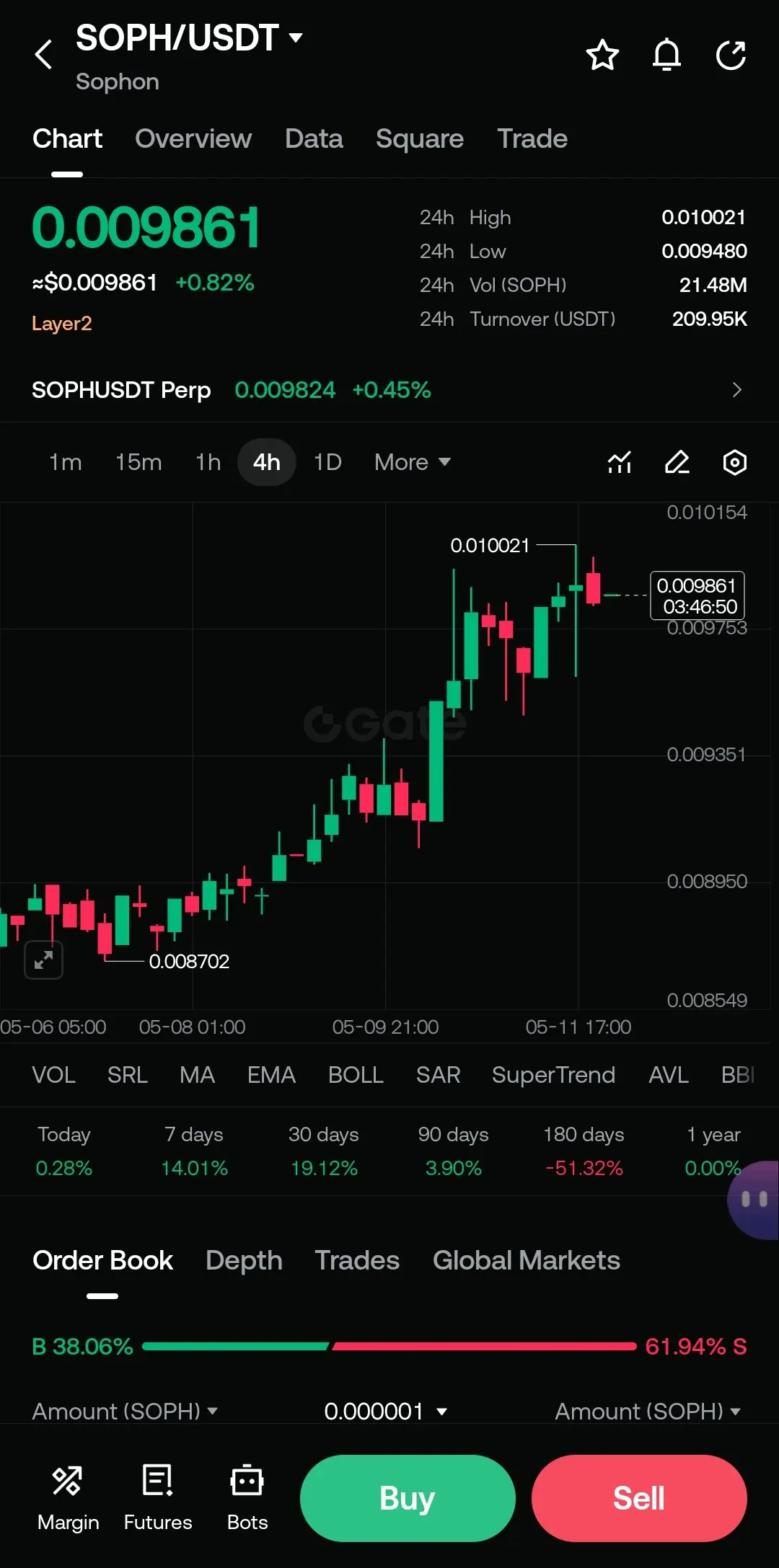Image resolution: width=779 pixels, height=1568 pixels.
Task: Select the Global Markets tab
Action: coord(527,1260)
